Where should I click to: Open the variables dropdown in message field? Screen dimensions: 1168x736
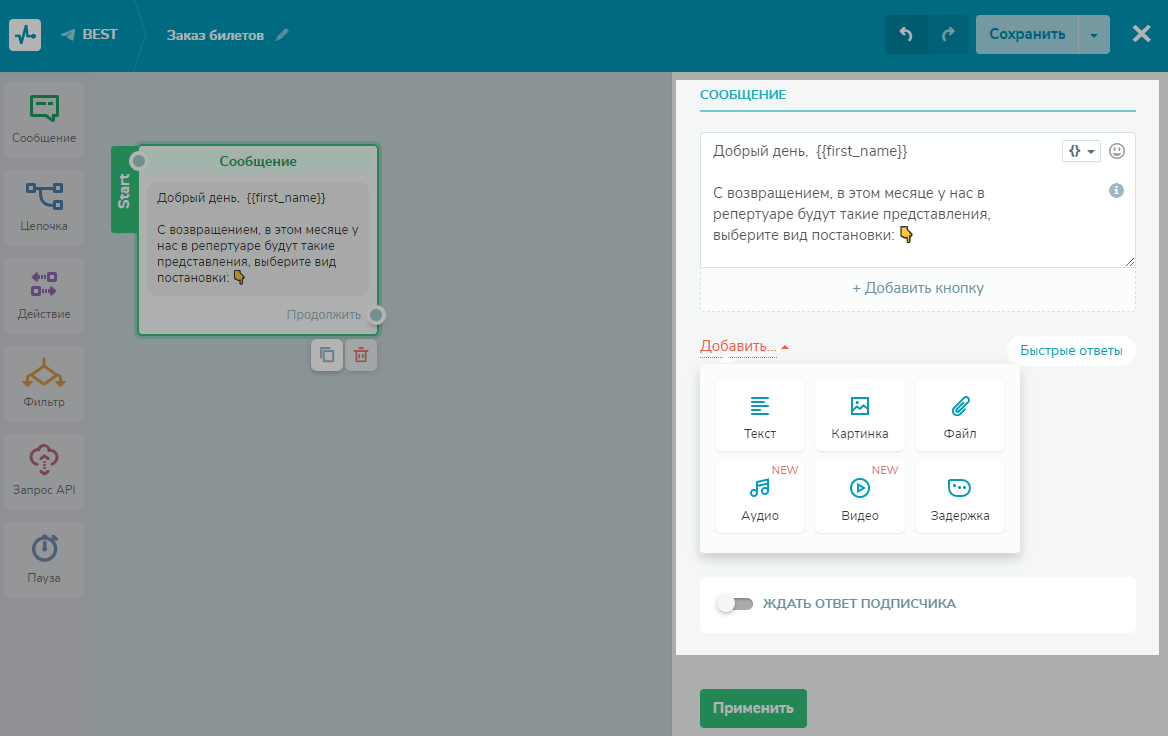click(x=1080, y=151)
